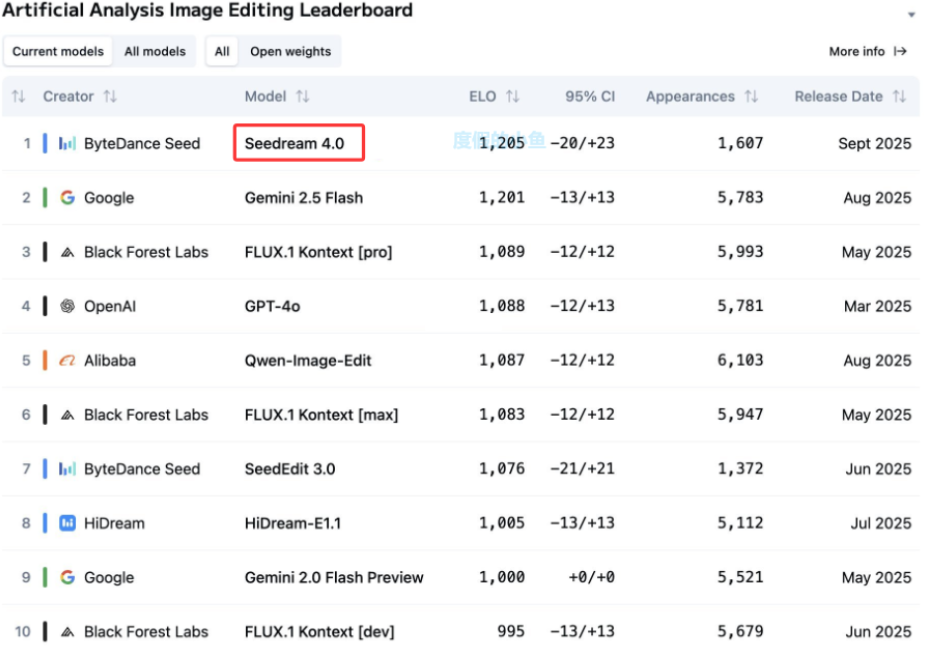Select FLUX.1 Kontext [max] model

[322, 415]
